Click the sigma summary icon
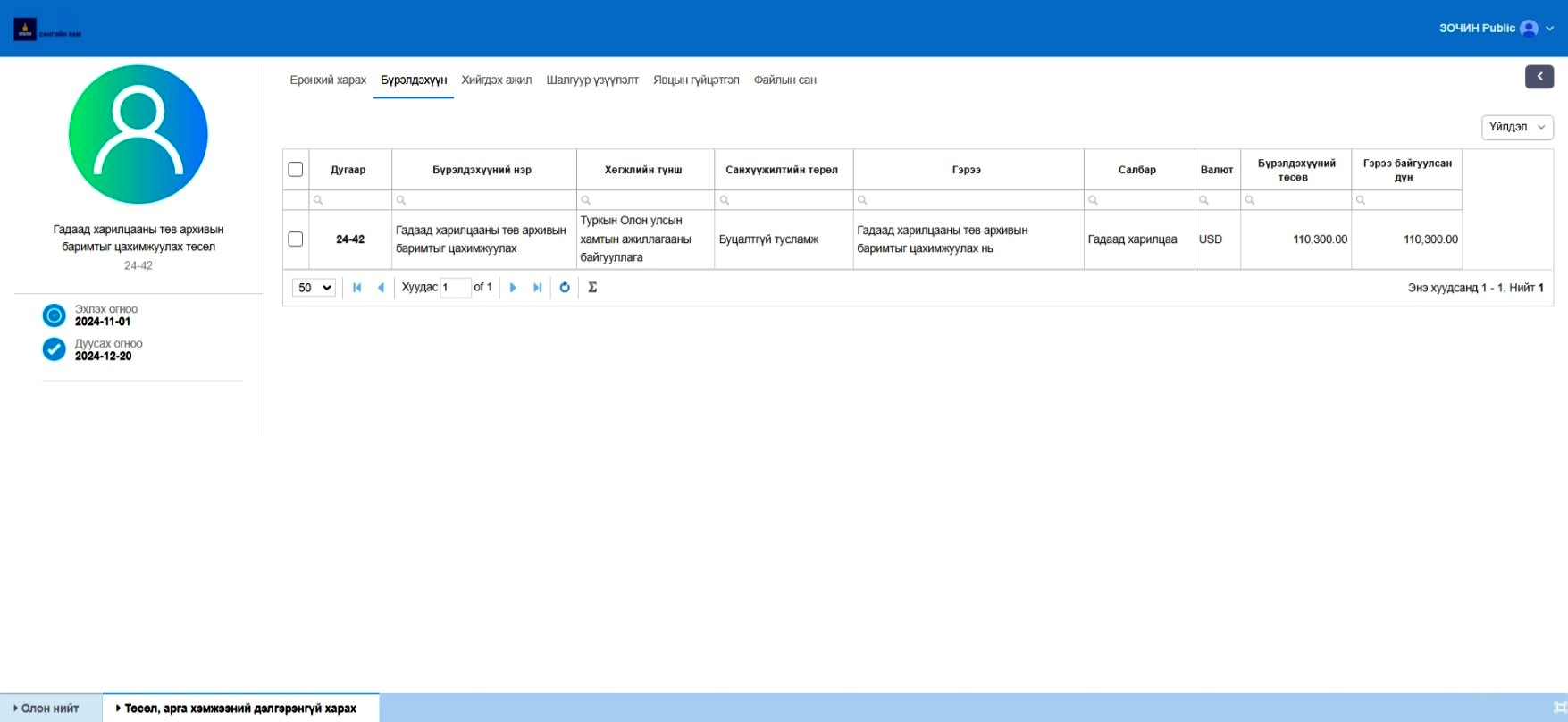This screenshot has height=722, width=1568. [x=592, y=288]
